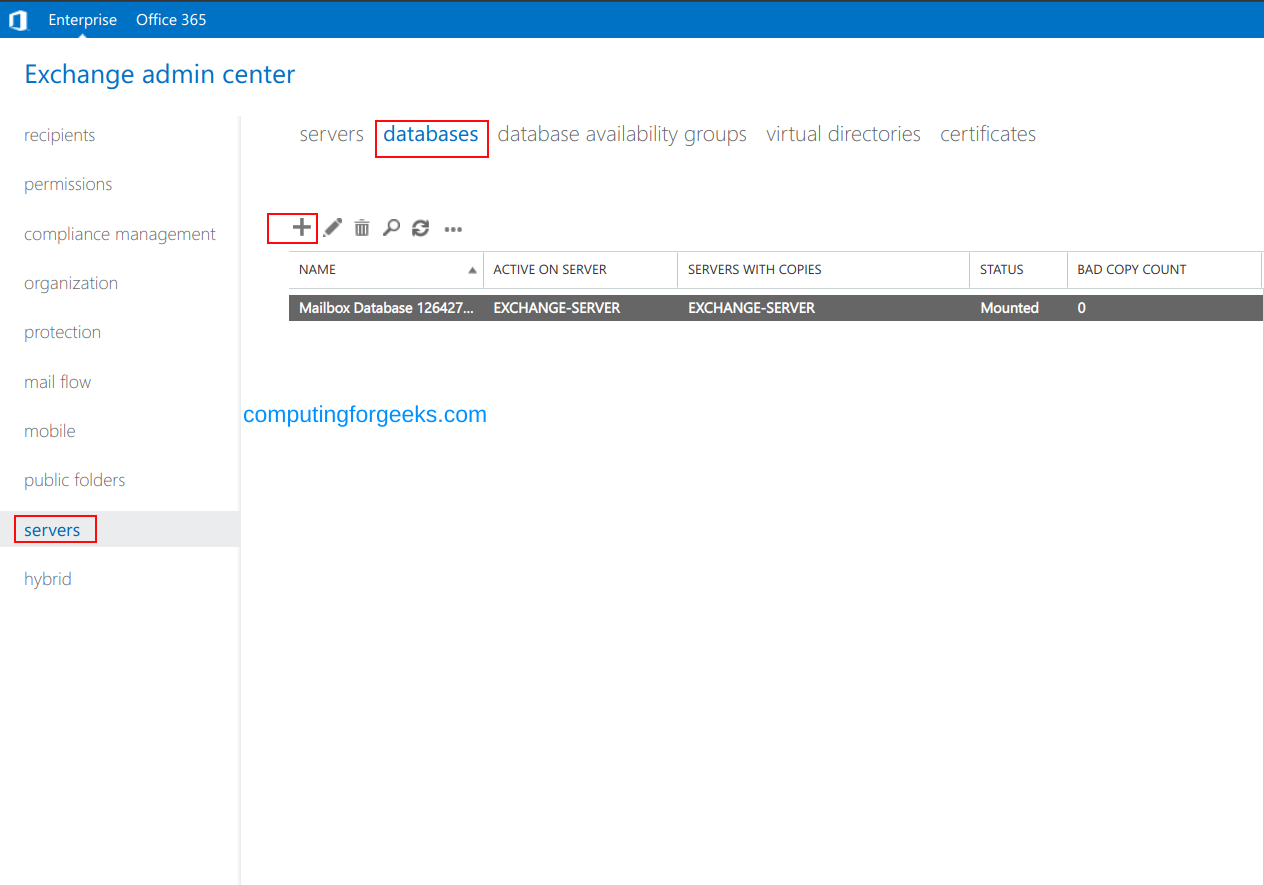Viewport: 1264px width, 885px height.
Task: Click the Office logo in the top bar
Action: [18, 19]
